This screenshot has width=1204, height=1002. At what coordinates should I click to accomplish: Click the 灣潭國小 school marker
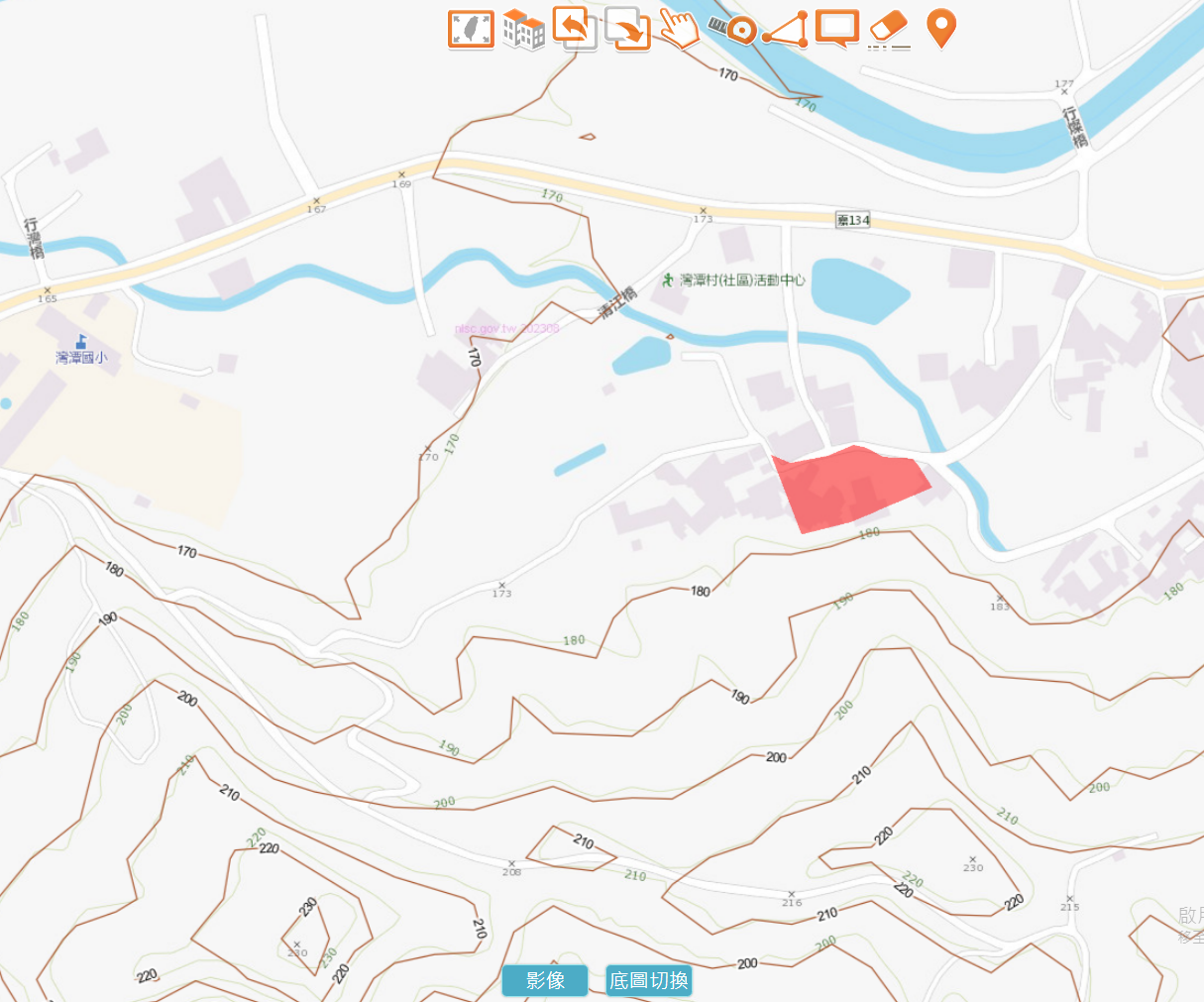[x=81, y=351]
